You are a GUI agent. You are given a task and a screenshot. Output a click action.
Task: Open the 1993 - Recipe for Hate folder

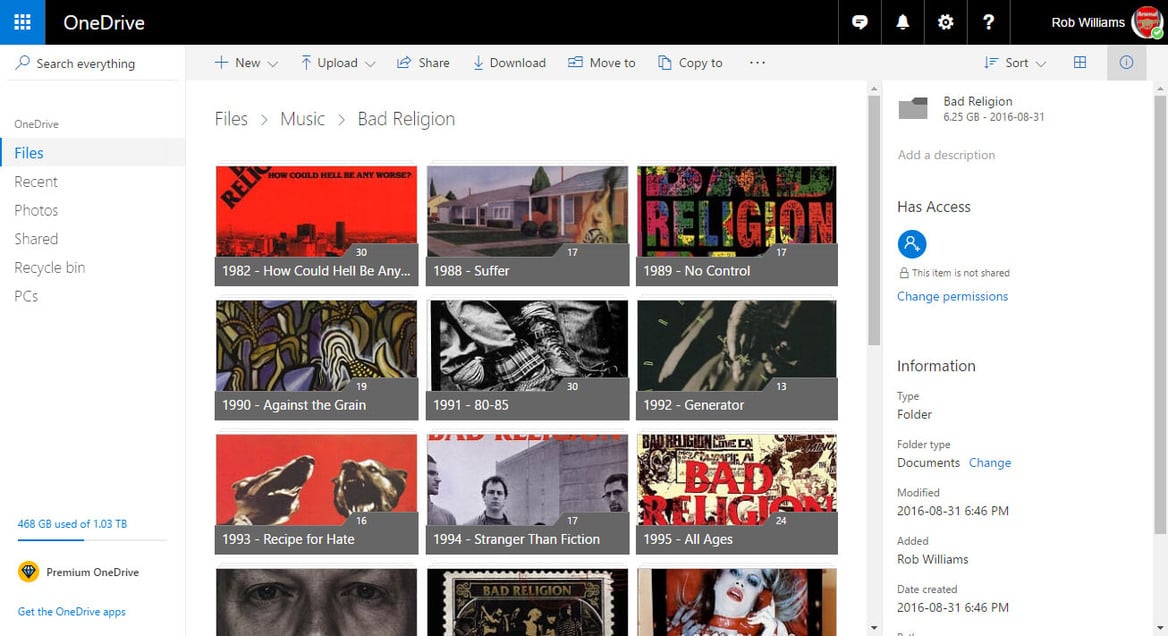pyautogui.click(x=317, y=494)
